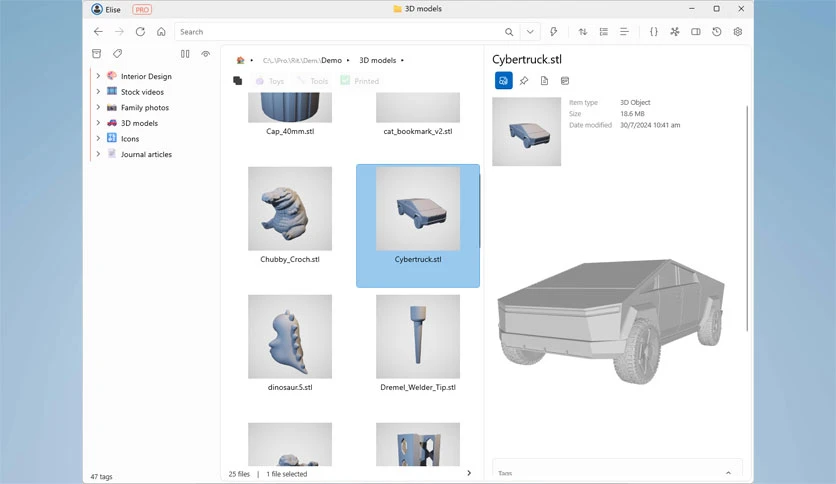Toggle the side preview panel icon
The image size is (836, 484).
(x=696, y=32)
